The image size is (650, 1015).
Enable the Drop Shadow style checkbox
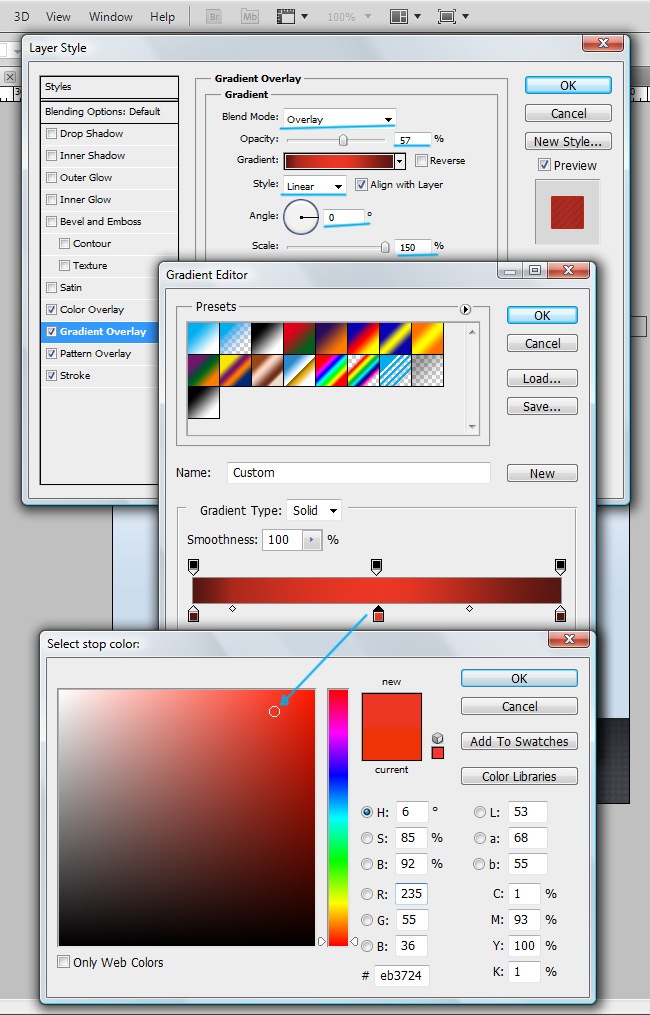pyautogui.click(x=51, y=134)
